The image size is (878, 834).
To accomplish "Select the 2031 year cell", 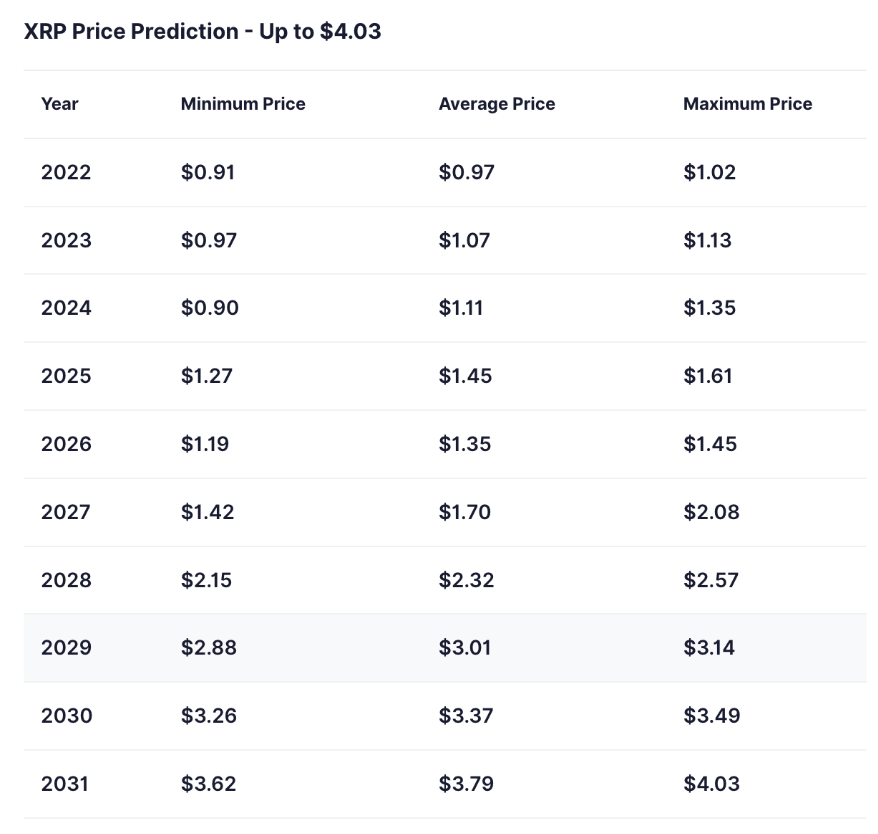I will coord(65,784).
